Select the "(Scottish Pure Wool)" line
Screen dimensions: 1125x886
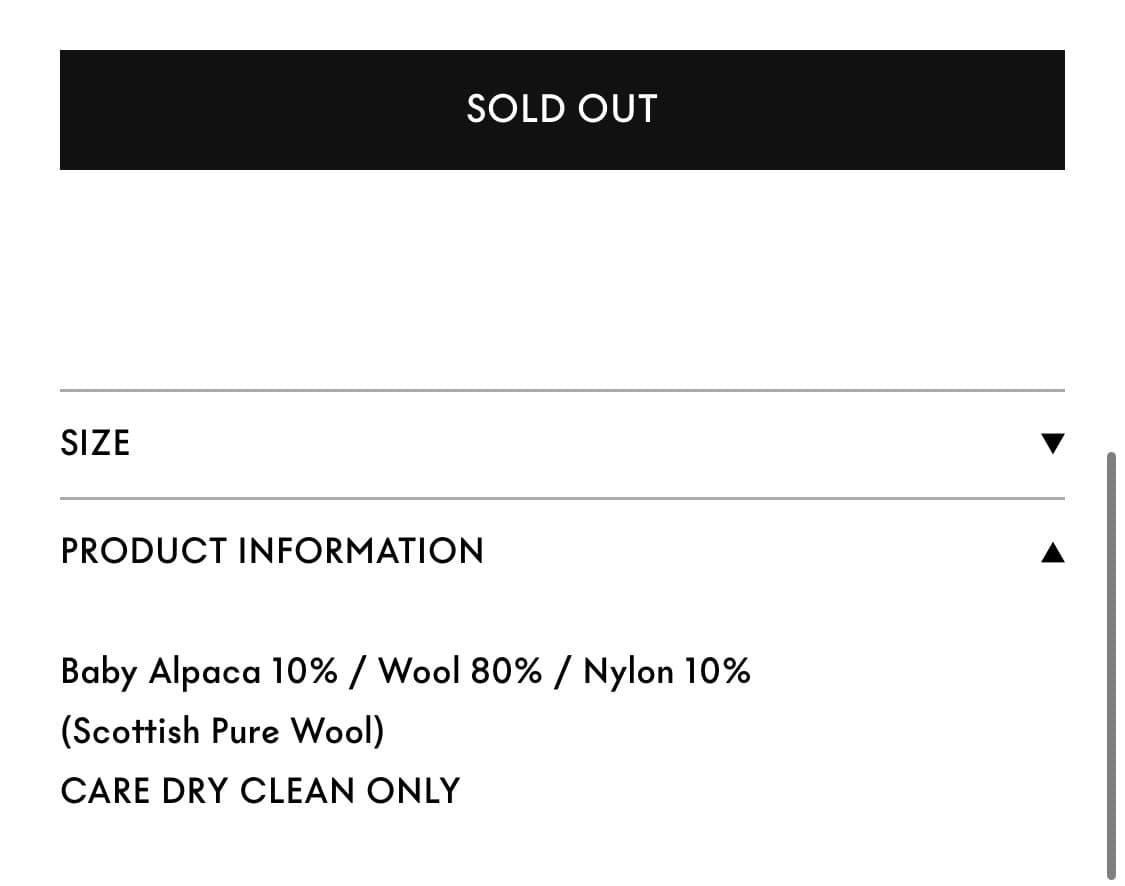pyautogui.click(x=222, y=731)
